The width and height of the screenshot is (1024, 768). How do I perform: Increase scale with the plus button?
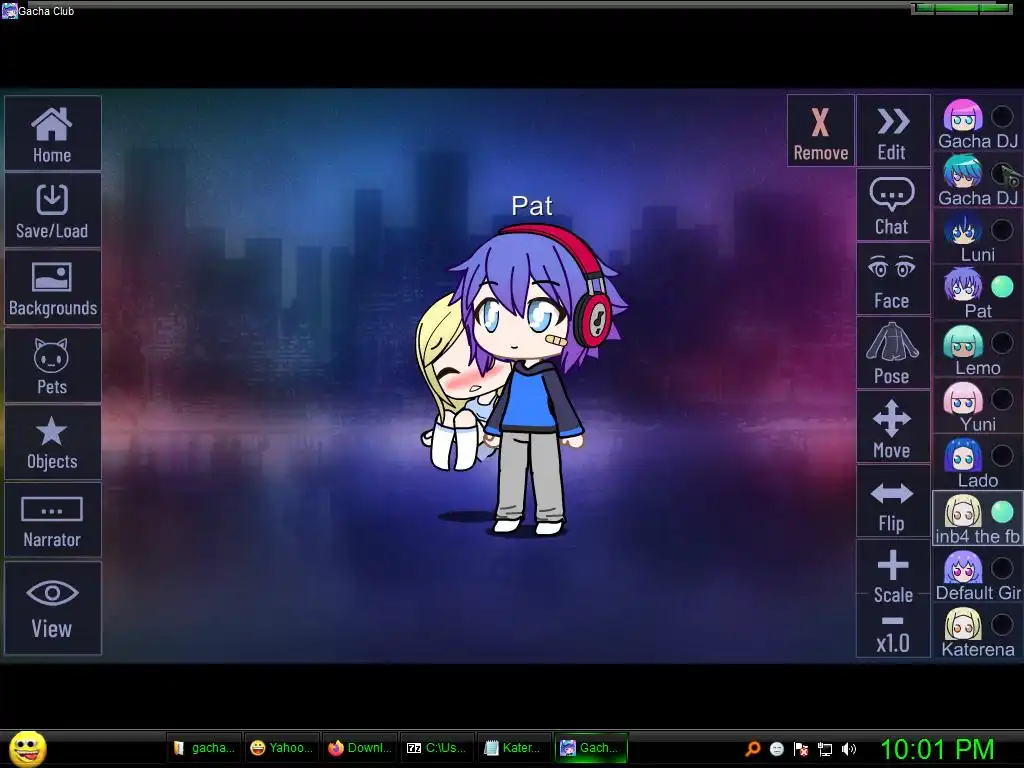point(893,566)
